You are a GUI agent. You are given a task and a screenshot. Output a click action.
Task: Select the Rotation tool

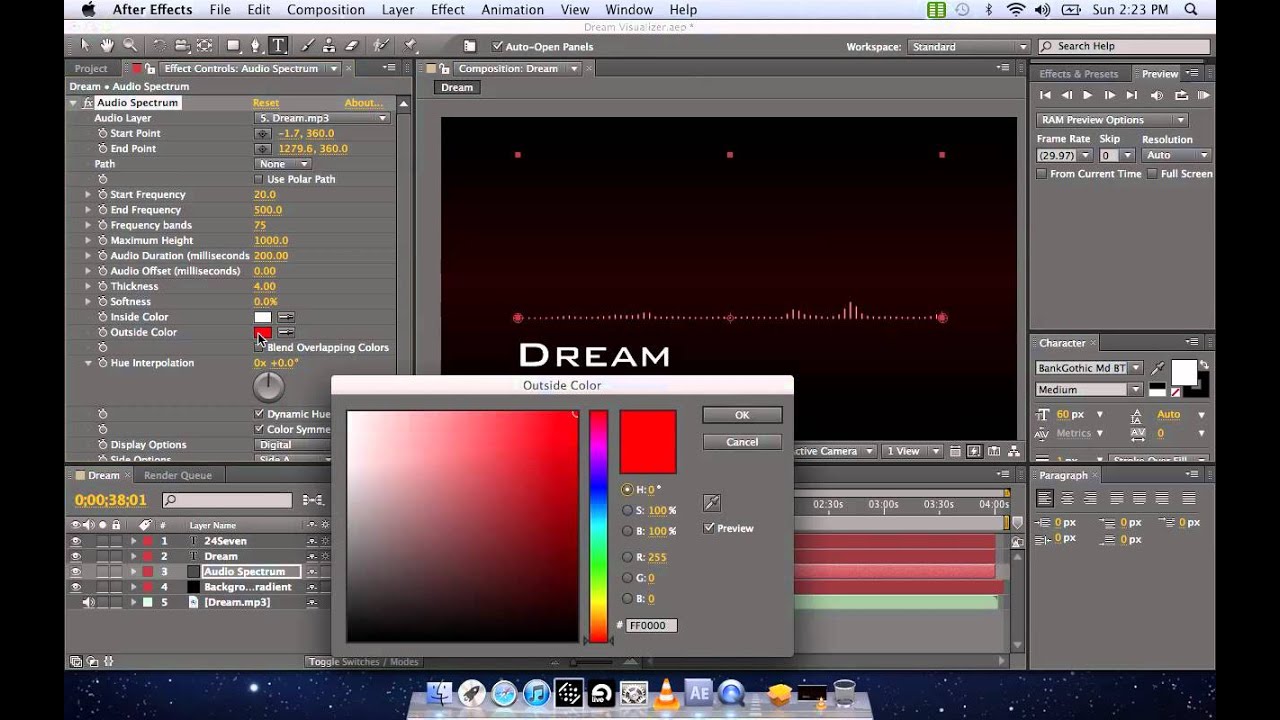click(159, 46)
